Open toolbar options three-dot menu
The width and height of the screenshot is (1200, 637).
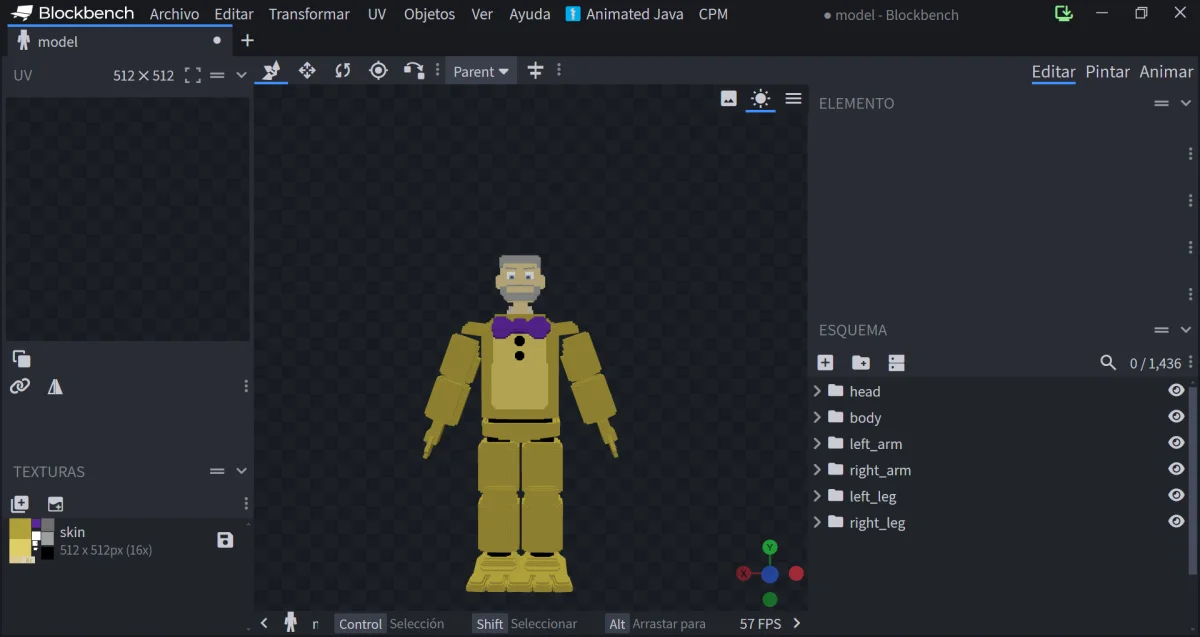point(559,70)
